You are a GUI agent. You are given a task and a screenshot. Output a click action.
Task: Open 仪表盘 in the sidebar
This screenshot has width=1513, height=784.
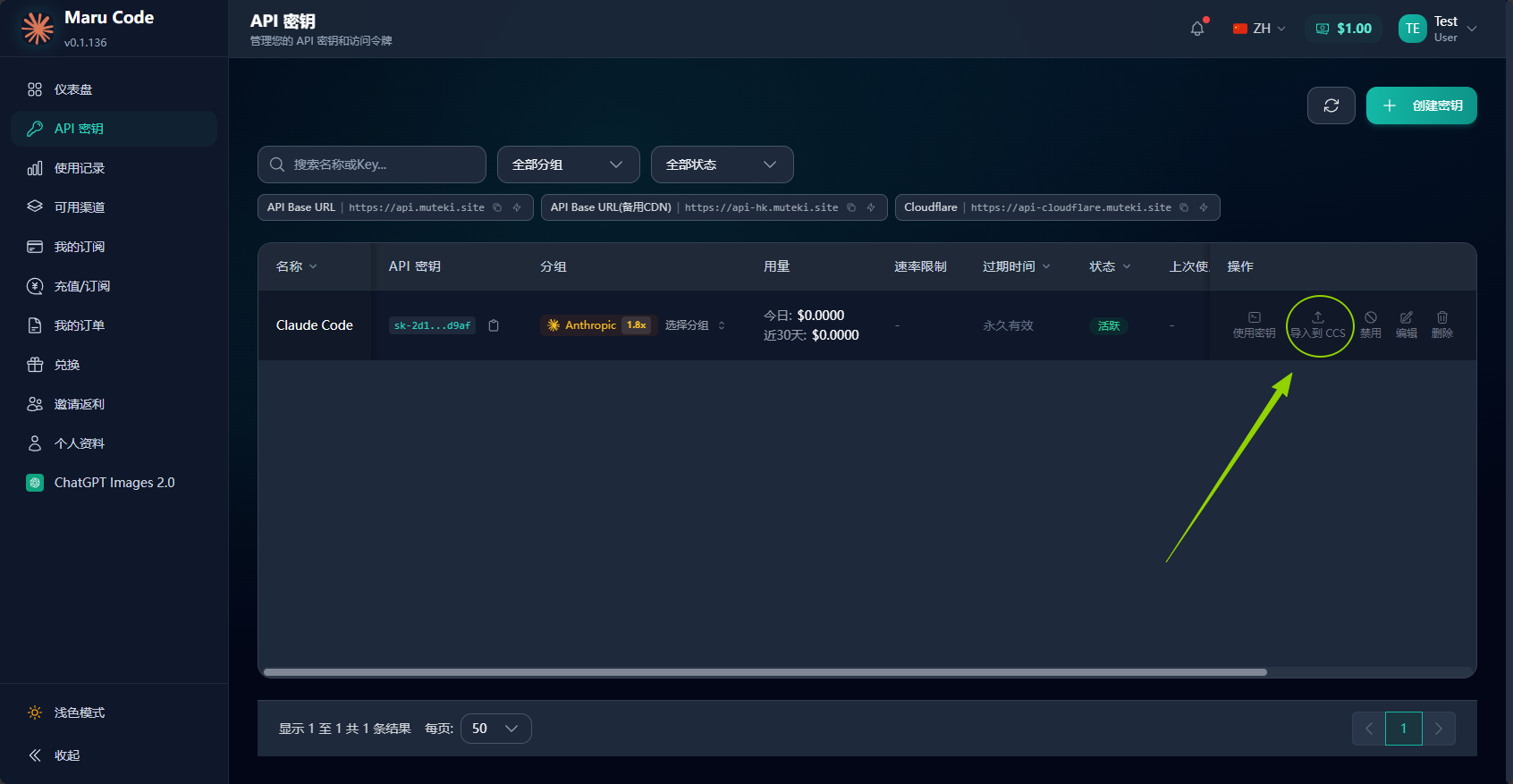tap(114, 89)
